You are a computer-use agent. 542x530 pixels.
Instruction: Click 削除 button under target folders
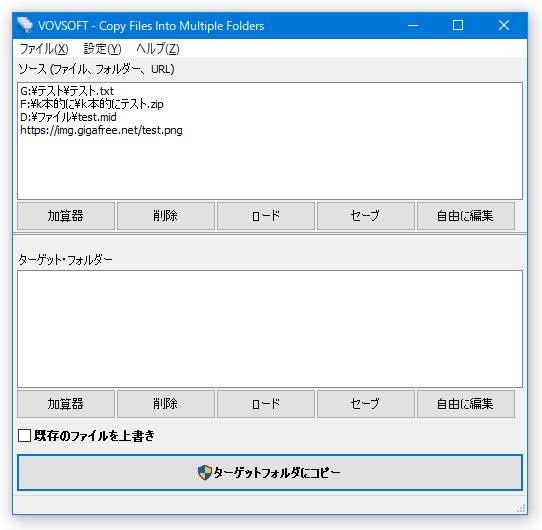(166, 404)
